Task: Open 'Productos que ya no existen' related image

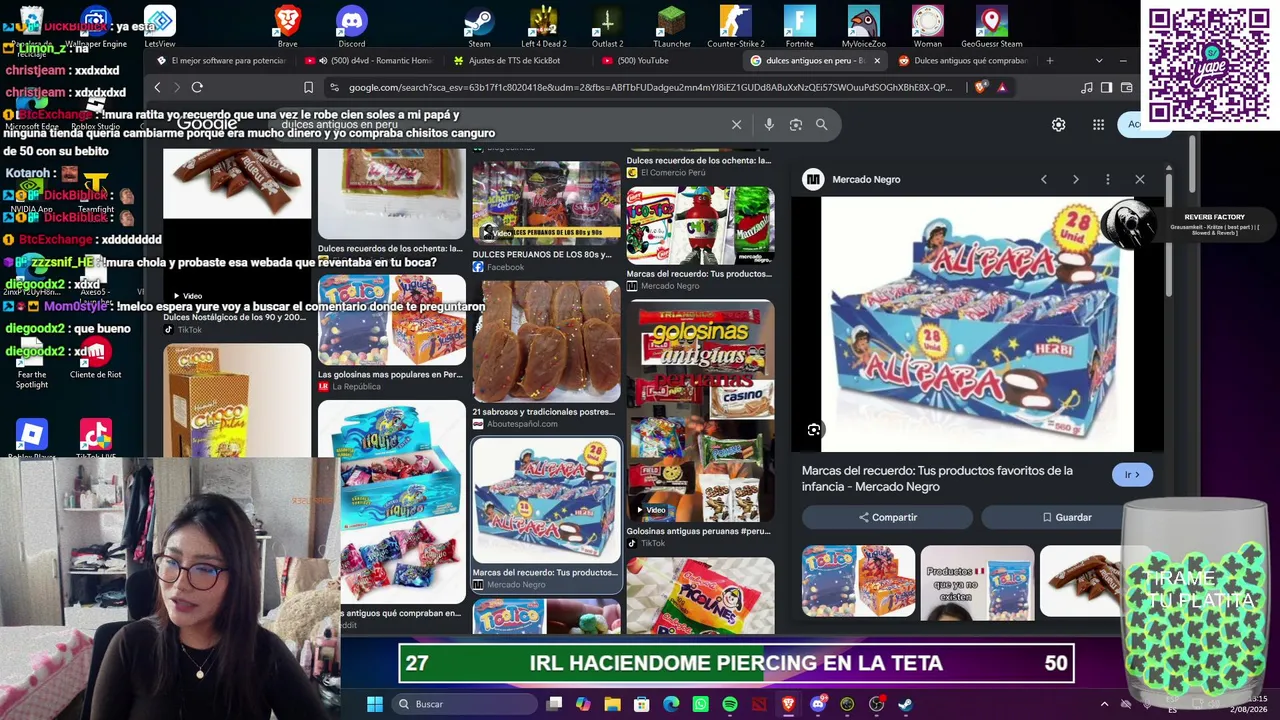Action: point(977,581)
